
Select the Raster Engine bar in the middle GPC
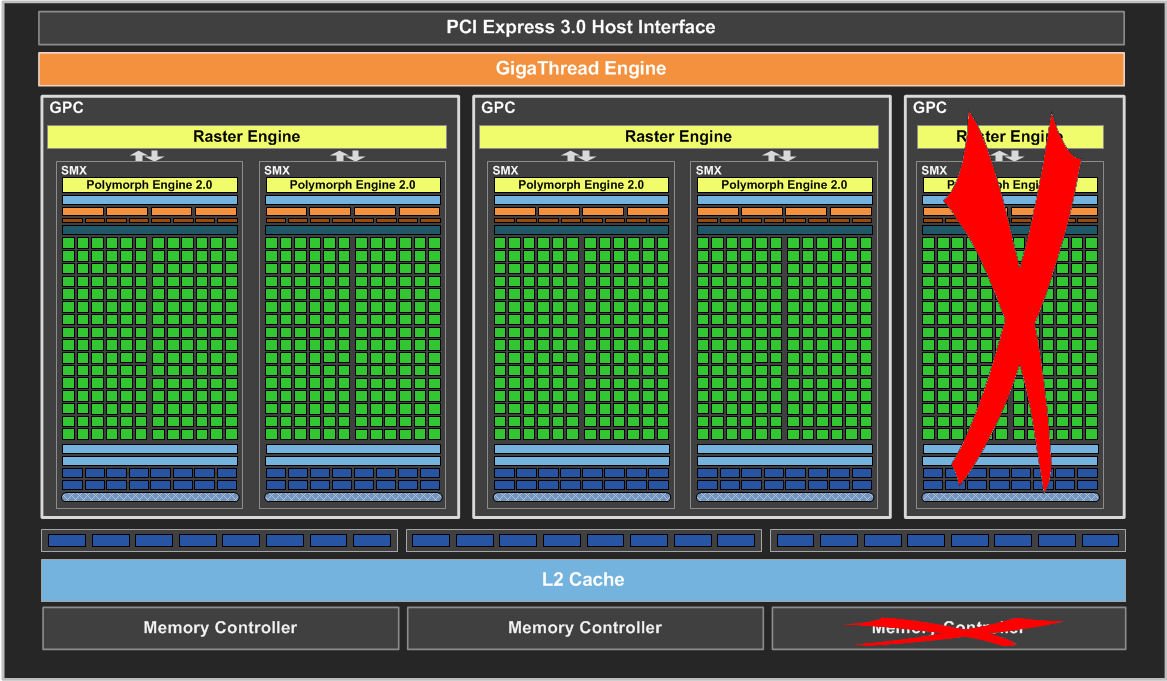click(678, 136)
